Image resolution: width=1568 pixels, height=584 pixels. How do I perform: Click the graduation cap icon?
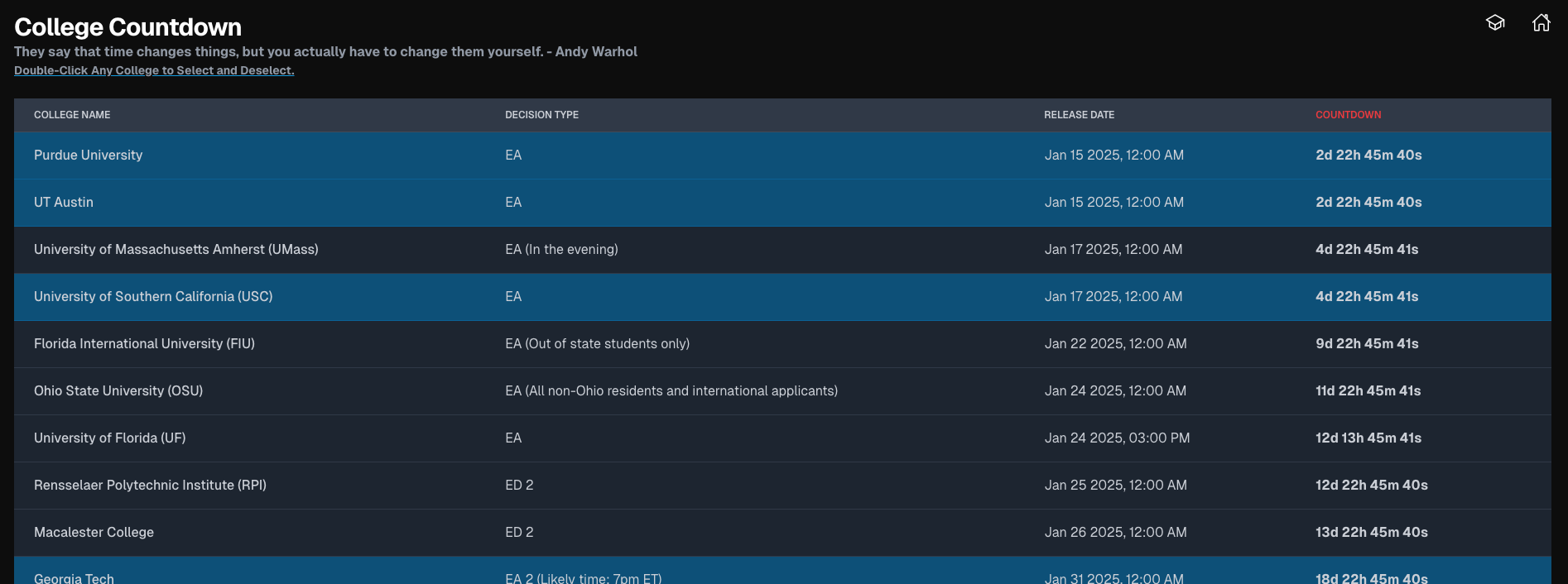coord(1495,22)
